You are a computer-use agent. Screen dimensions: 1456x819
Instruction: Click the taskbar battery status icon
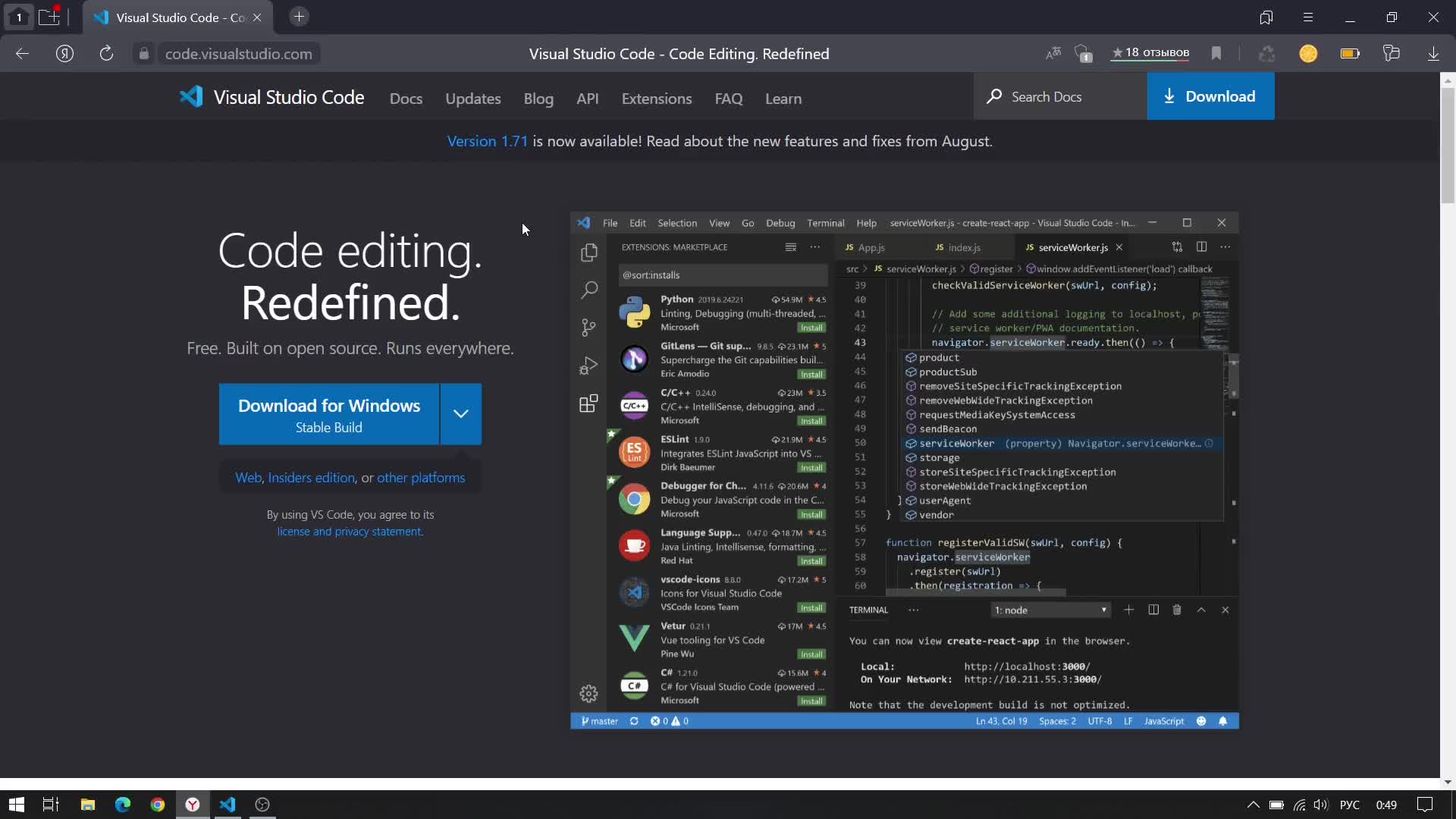click(1276, 805)
